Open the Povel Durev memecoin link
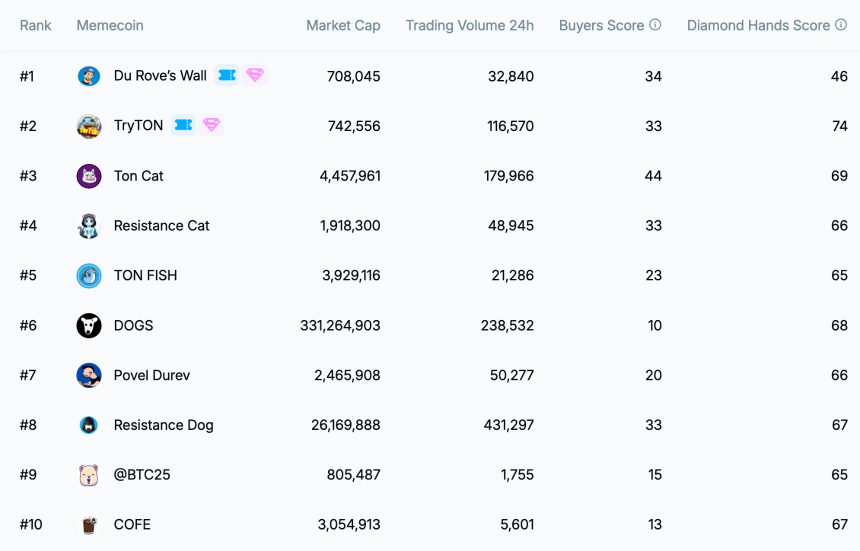860x551 pixels. 152,375
